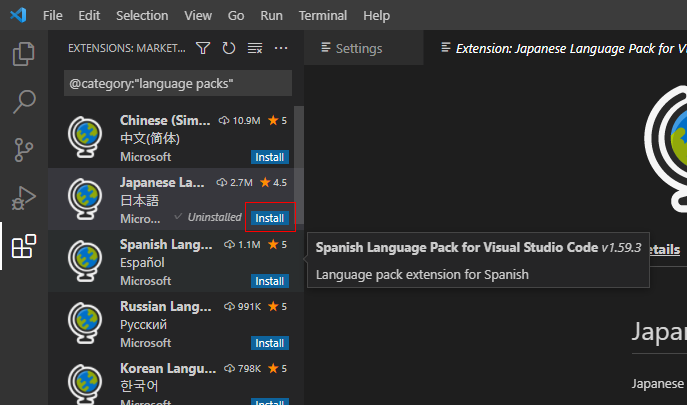This screenshot has width=687, height=405.
Task: Open the Go menu
Action: tap(236, 15)
